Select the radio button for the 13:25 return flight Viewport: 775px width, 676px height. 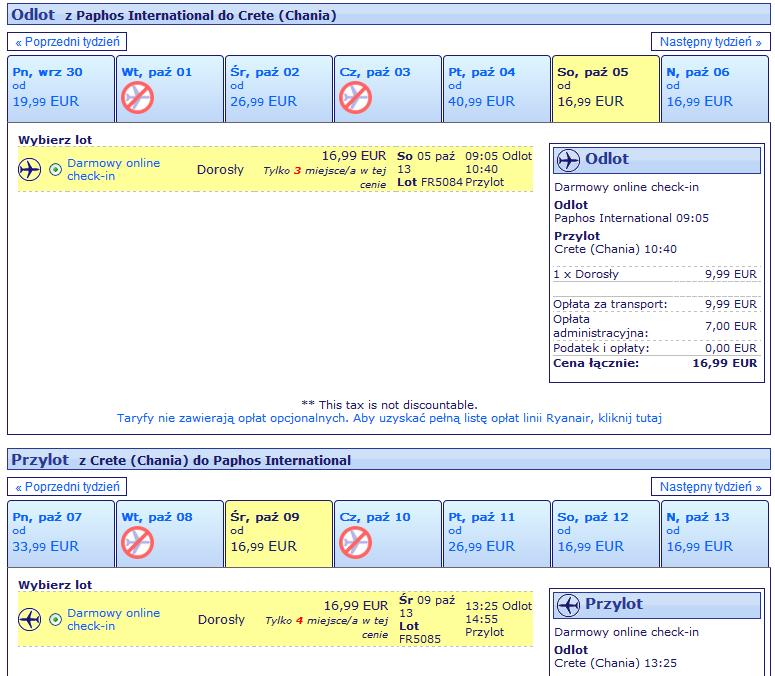[x=55, y=619]
